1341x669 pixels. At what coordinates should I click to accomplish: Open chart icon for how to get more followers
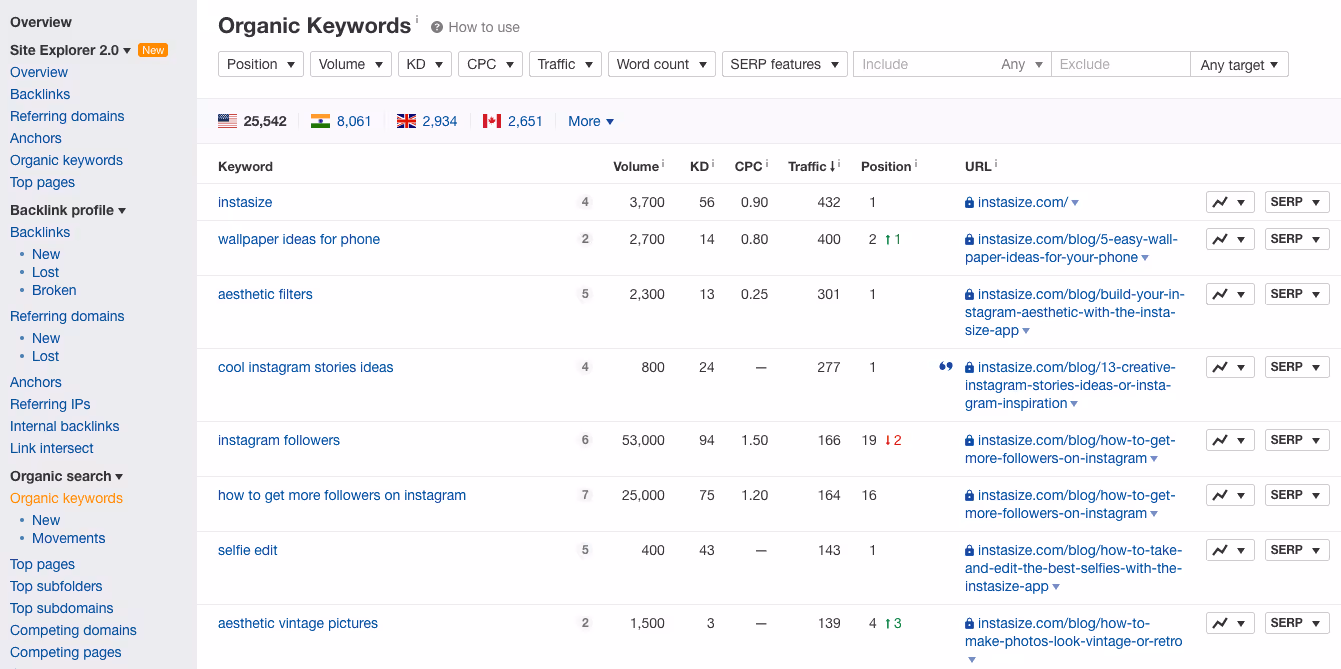click(1230, 495)
